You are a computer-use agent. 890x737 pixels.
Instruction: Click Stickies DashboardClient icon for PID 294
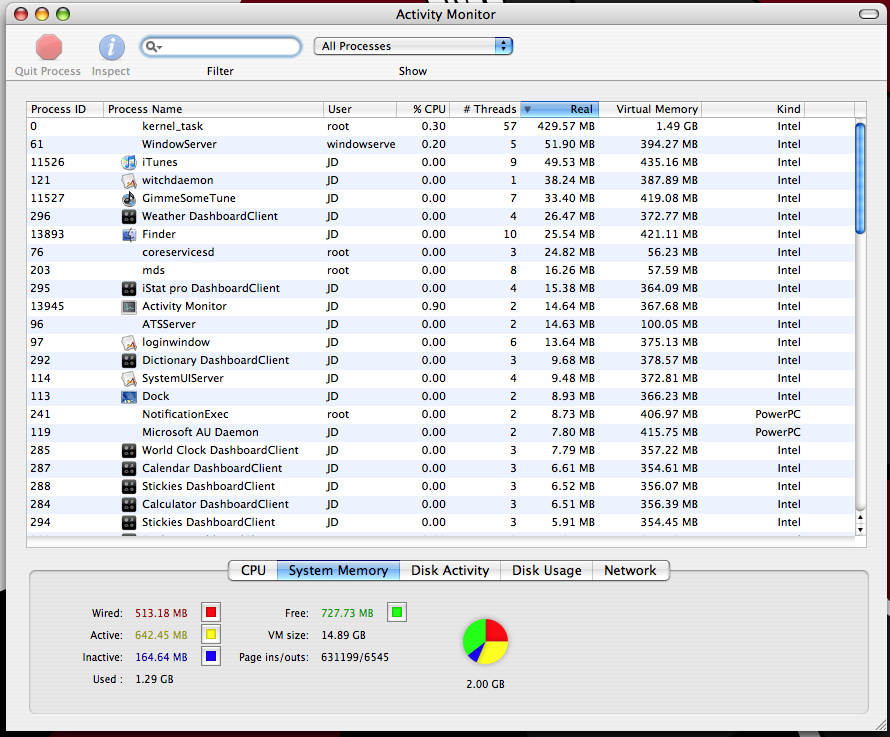point(129,522)
